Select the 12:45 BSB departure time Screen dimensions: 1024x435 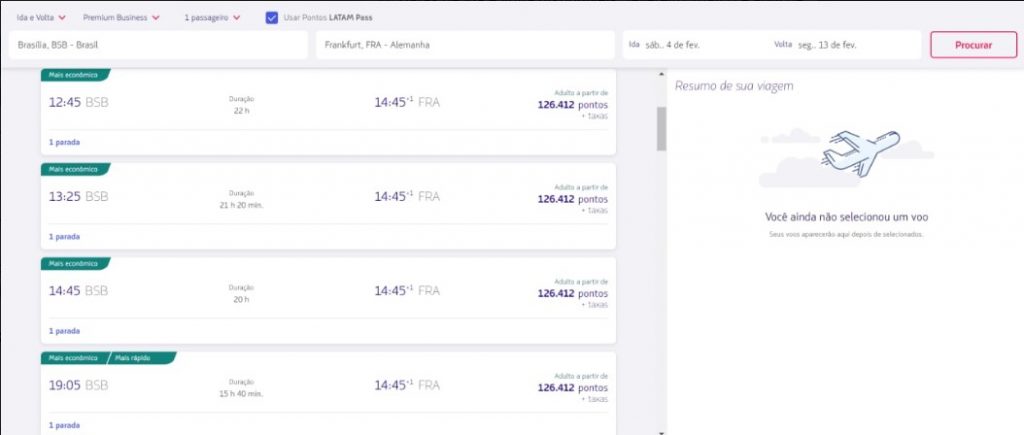coord(78,102)
